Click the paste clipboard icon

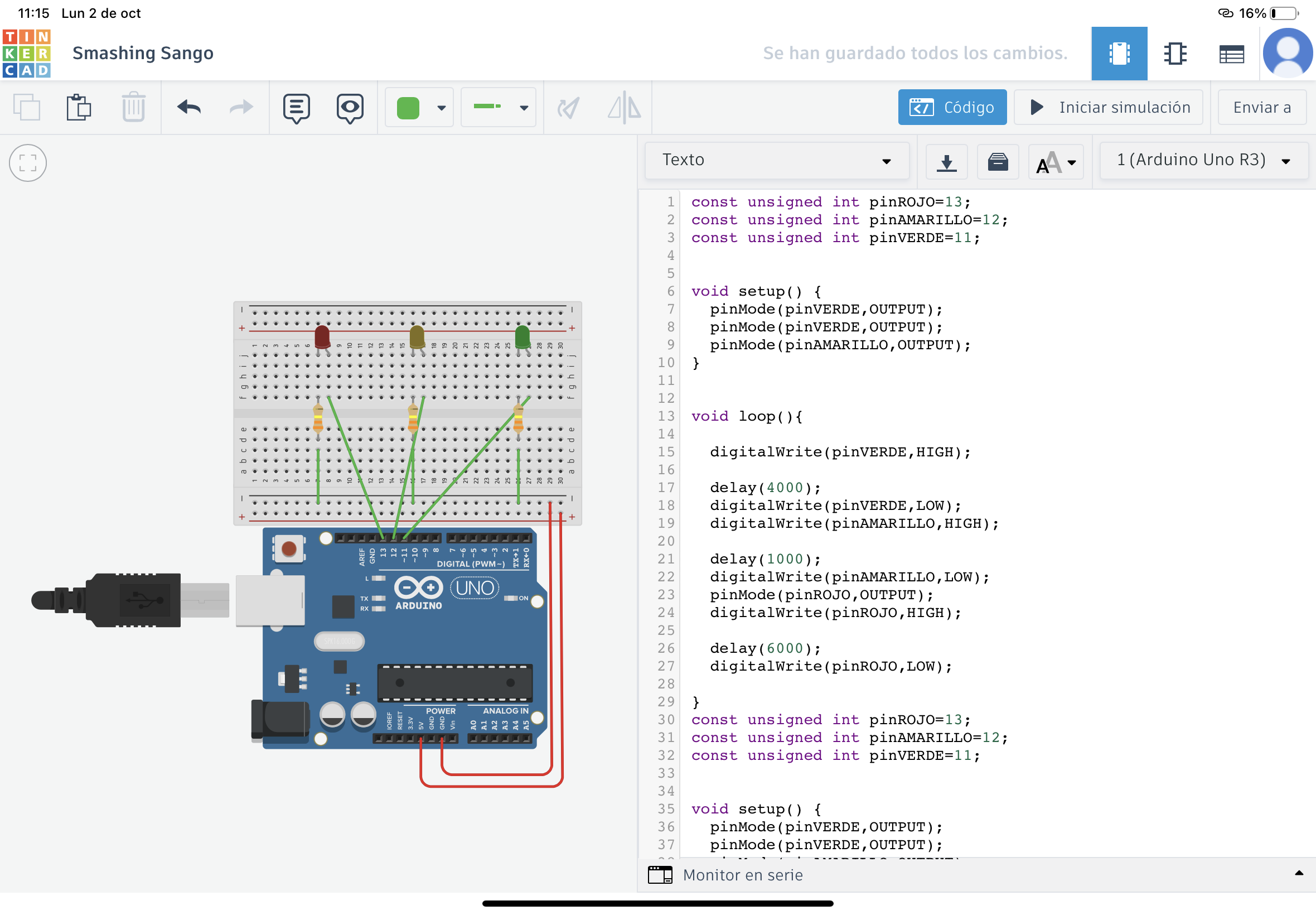click(x=79, y=107)
